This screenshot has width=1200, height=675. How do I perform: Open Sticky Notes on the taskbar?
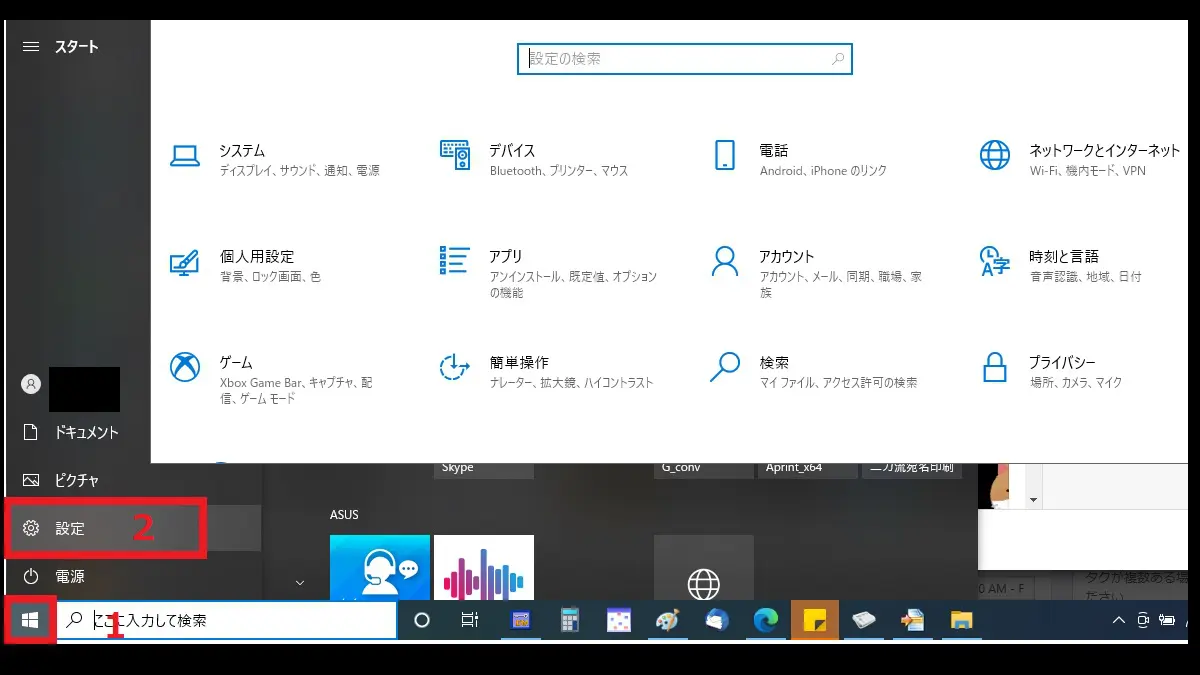tap(814, 621)
